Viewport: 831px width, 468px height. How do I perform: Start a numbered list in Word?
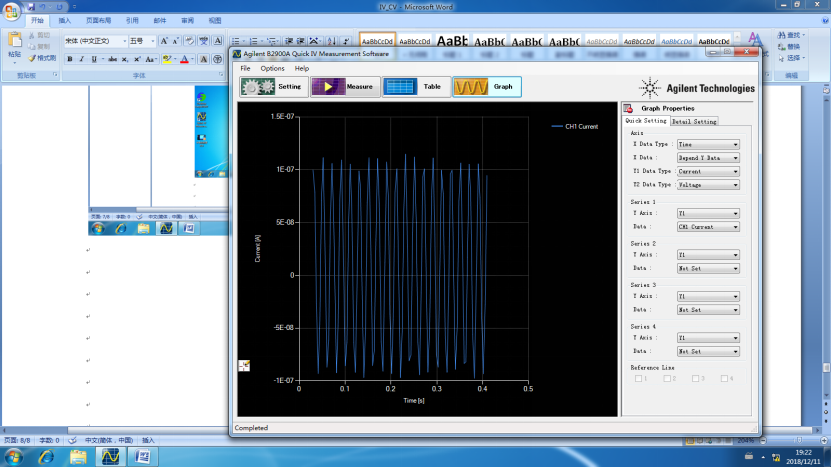(x=254, y=41)
